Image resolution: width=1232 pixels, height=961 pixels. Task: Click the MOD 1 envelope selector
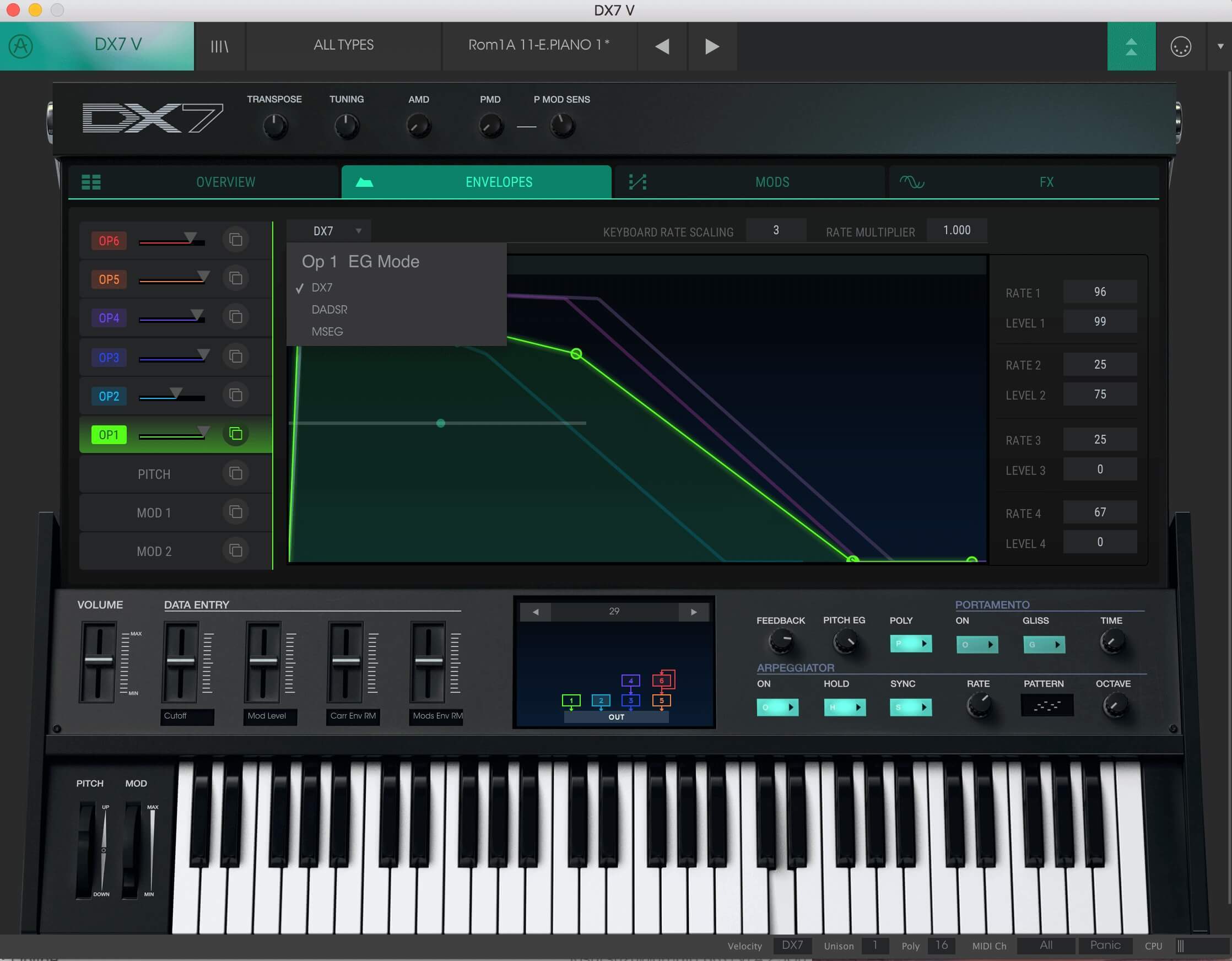[154, 512]
